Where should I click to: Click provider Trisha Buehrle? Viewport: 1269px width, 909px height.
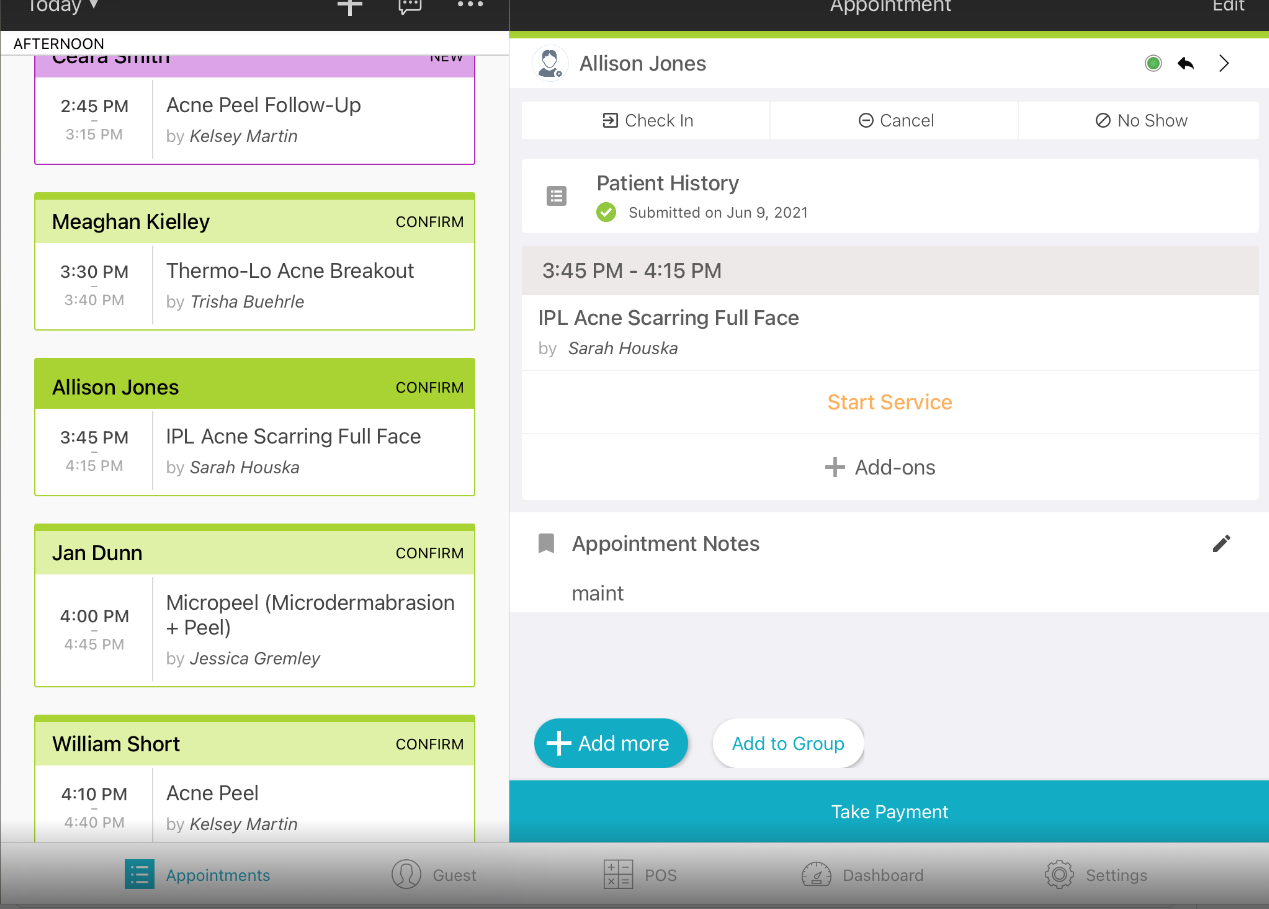(x=247, y=302)
